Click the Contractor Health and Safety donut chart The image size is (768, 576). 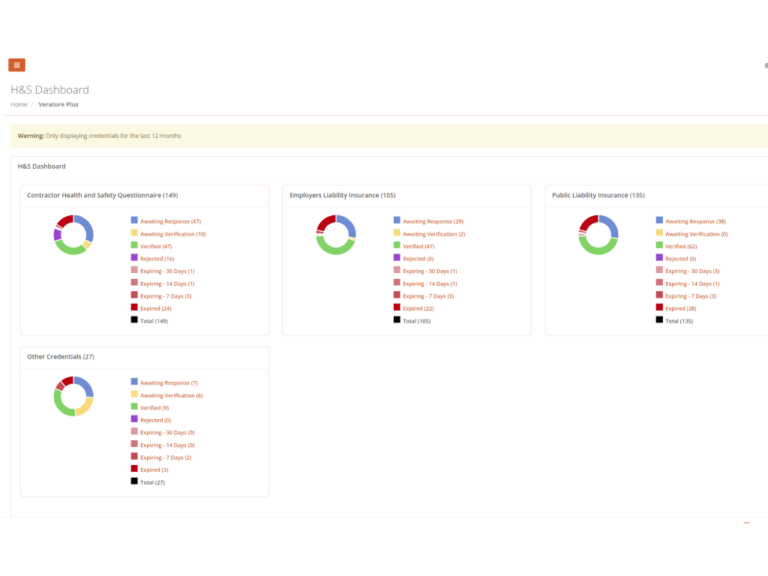(73, 235)
